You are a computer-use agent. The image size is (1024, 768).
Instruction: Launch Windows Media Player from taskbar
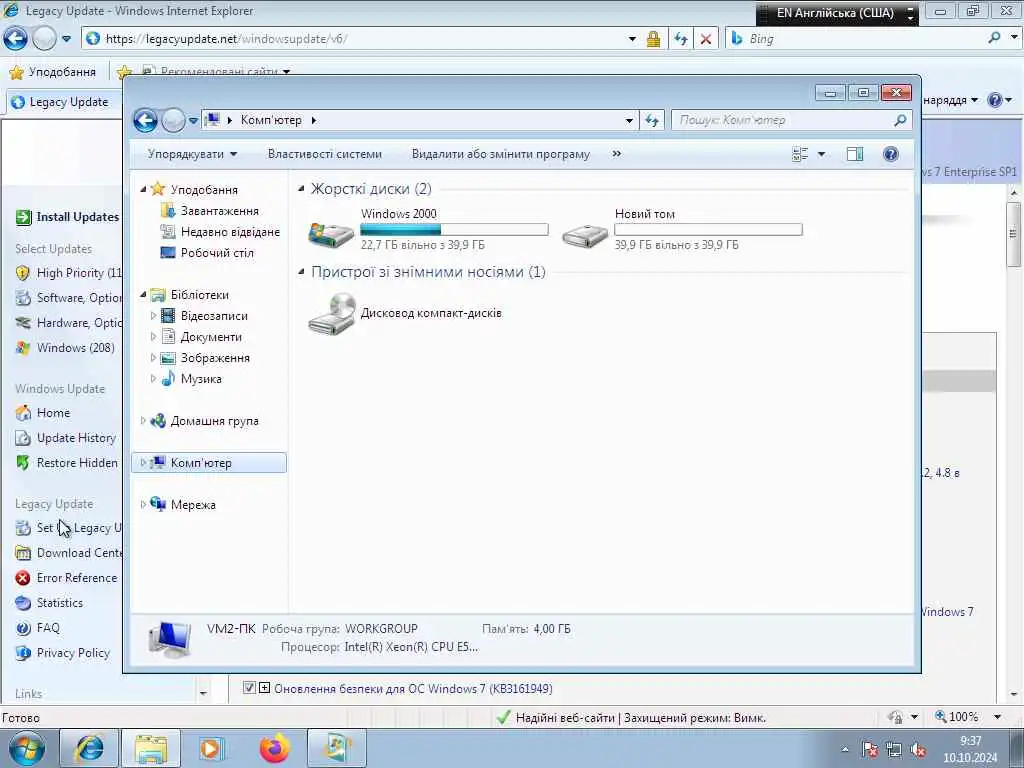tap(212, 748)
